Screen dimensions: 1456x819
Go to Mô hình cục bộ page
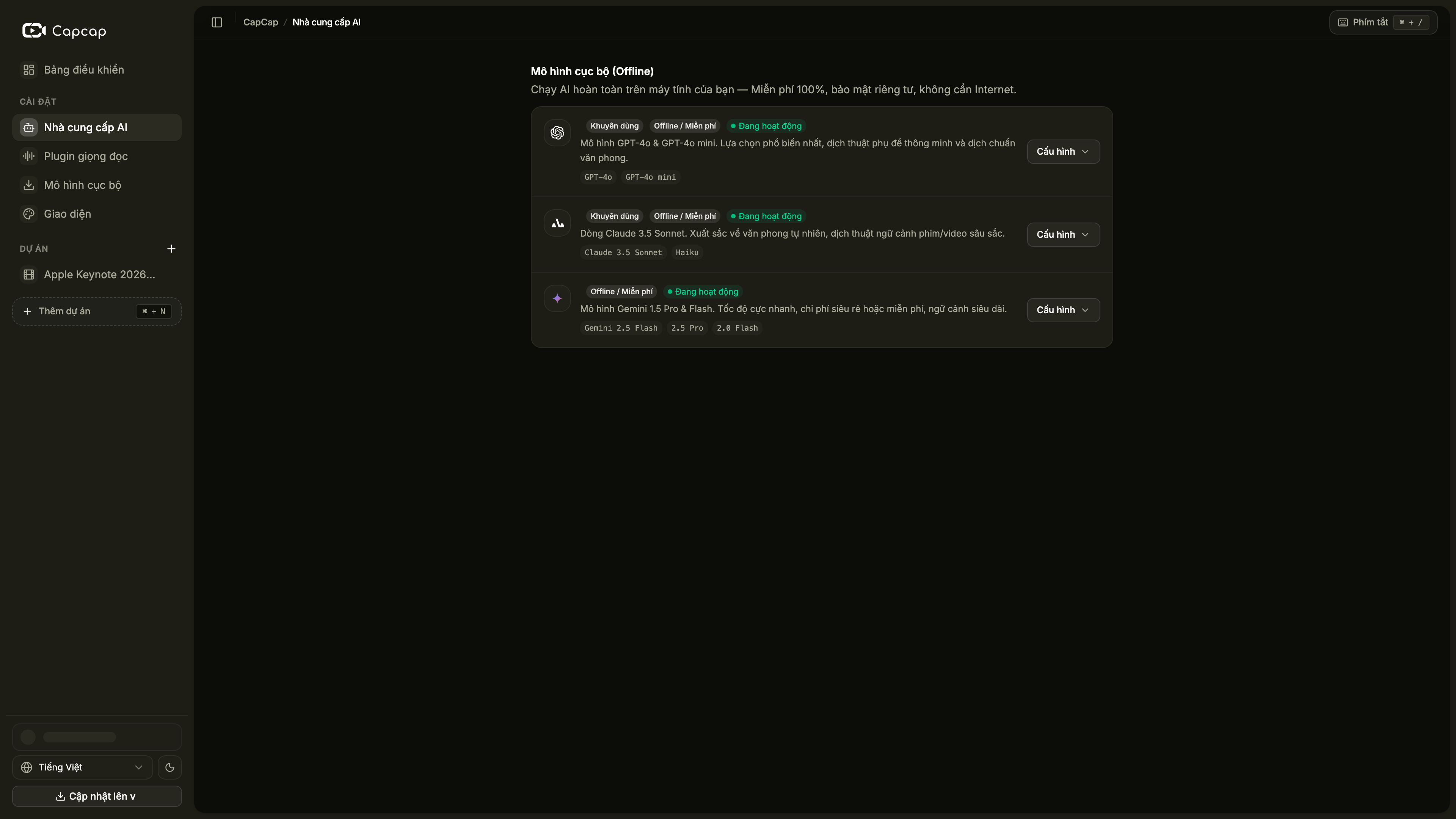(x=97, y=185)
